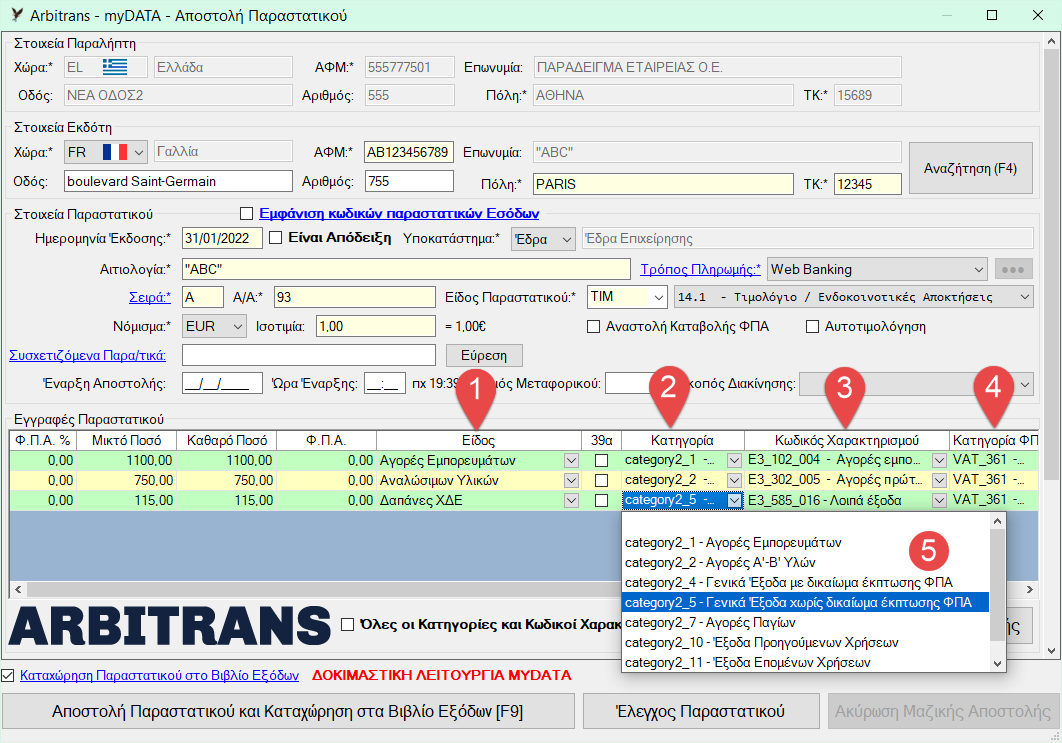The width and height of the screenshot is (1062, 743).
Task: Click the Α/Α number field with 93
Action: click(x=355, y=297)
